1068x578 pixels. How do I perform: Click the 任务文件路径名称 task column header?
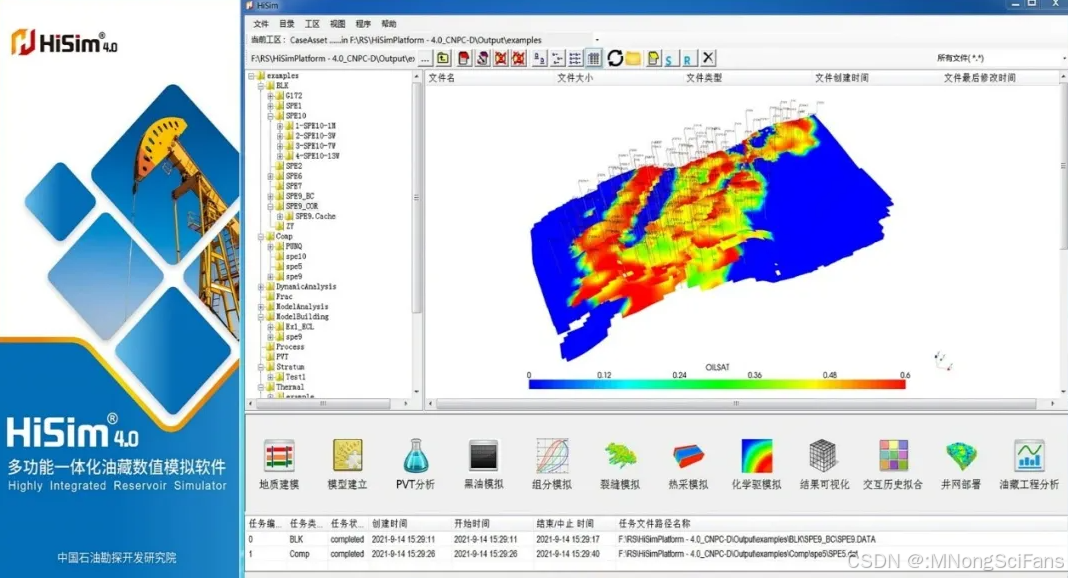[655, 524]
